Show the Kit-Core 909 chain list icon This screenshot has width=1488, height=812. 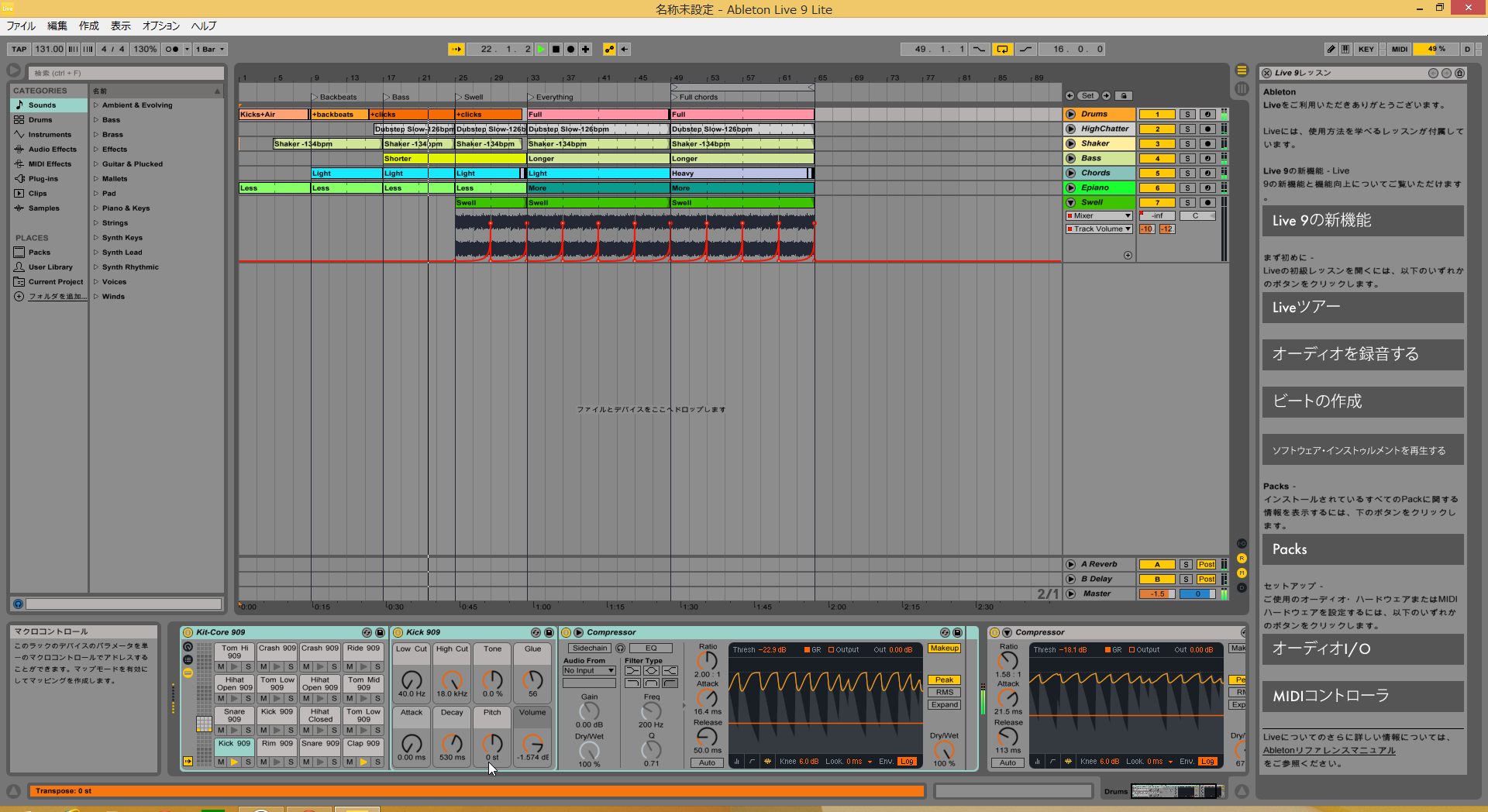188,659
